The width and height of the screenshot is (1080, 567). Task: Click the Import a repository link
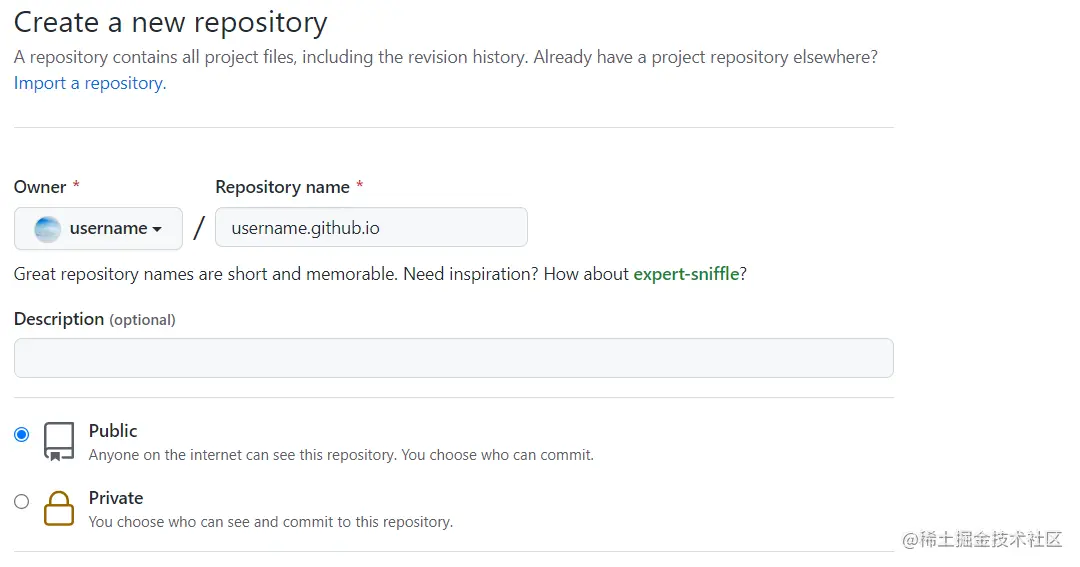pos(90,83)
